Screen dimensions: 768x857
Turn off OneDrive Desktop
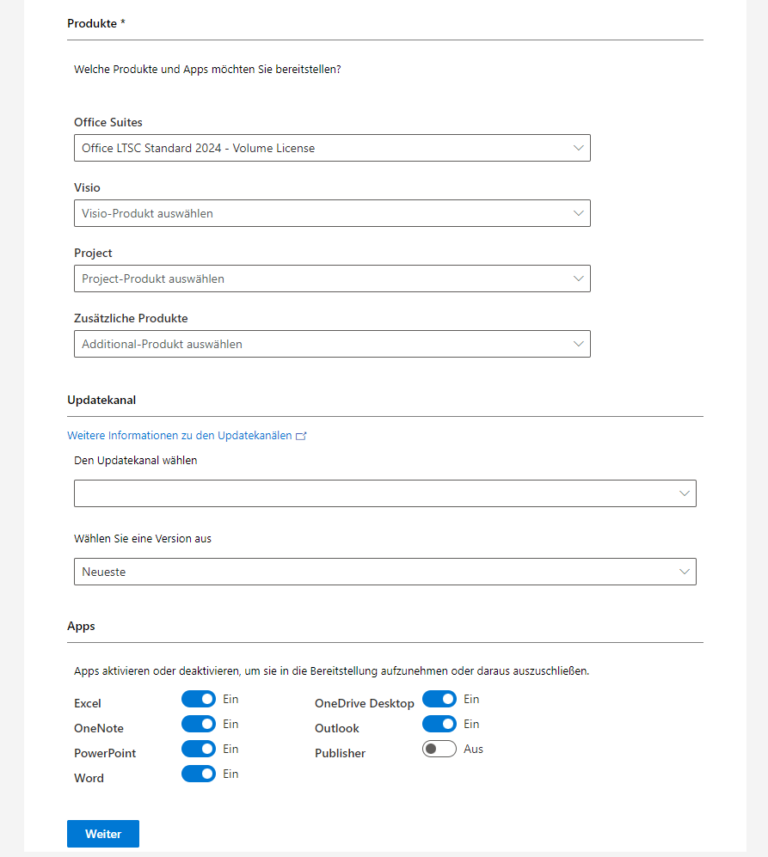(x=440, y=699)
